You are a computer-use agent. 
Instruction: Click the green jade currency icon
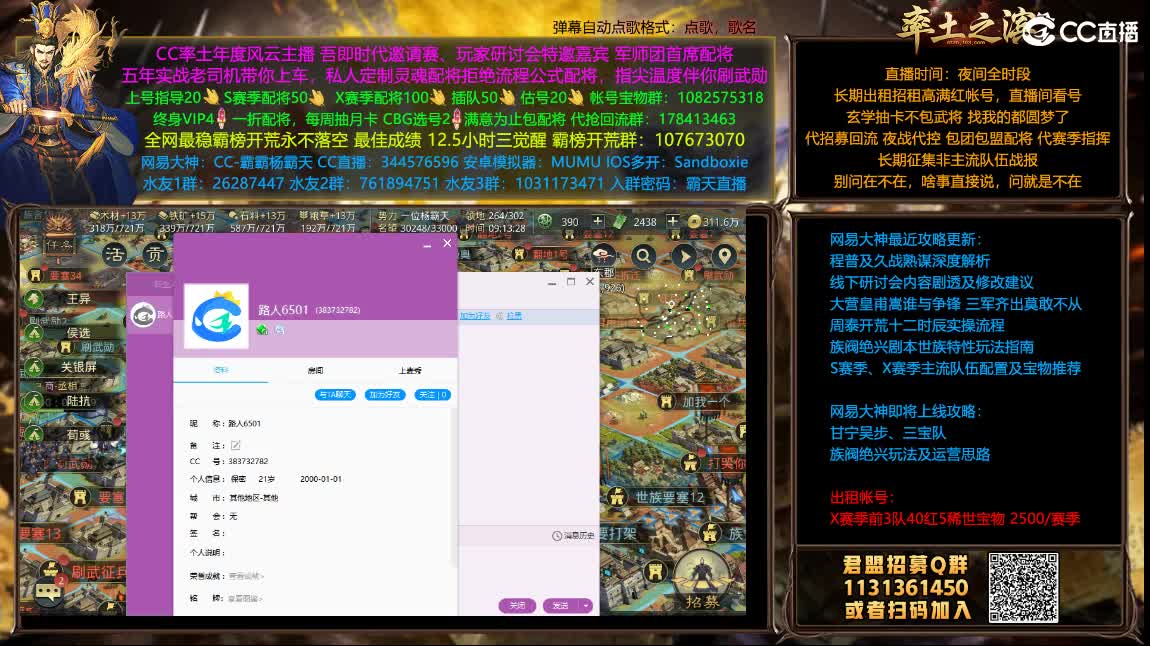click(545, 221)
